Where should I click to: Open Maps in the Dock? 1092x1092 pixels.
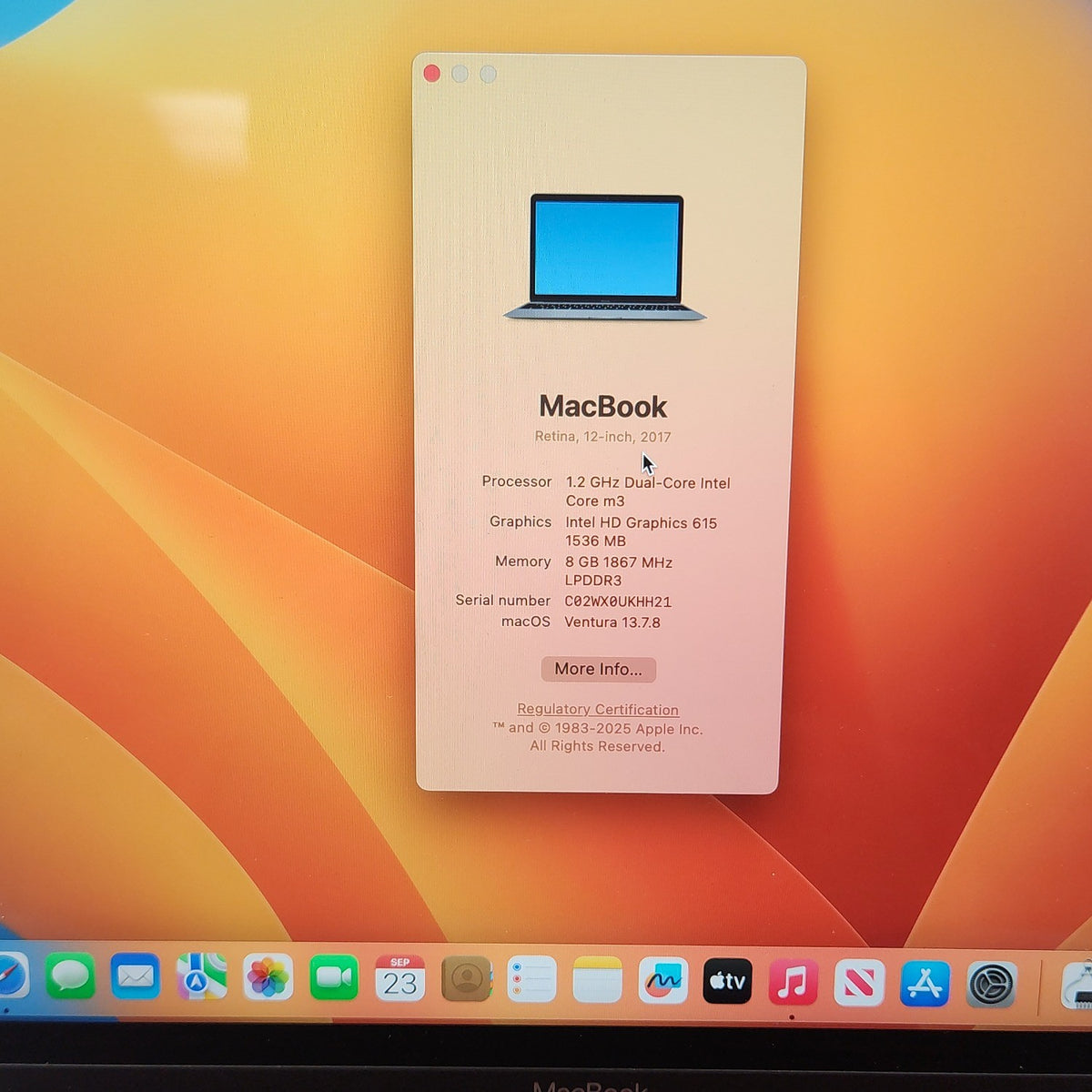pos(201,976)
